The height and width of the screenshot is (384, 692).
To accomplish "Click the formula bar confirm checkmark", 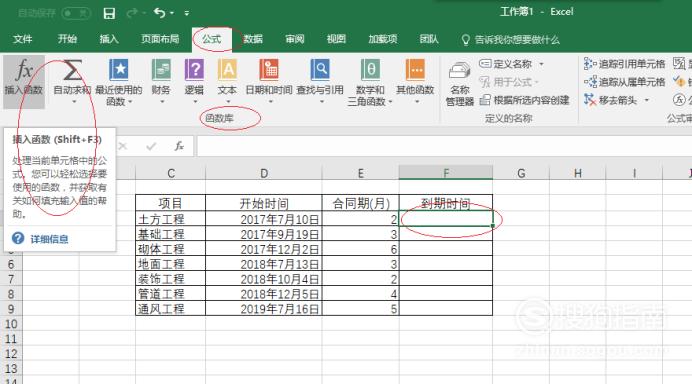I will pos(151,146).
